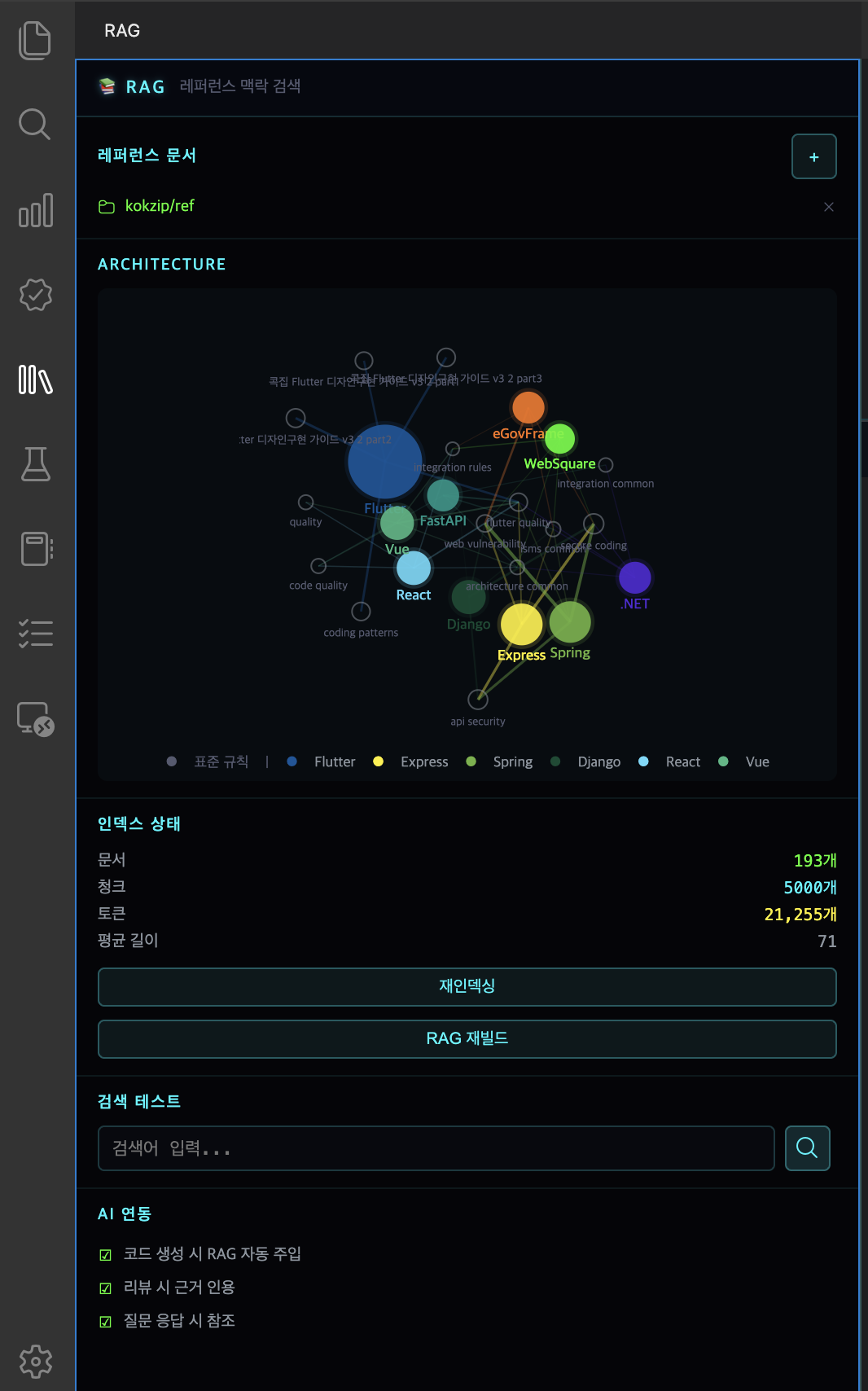
Task: Open the bar chart analytics icon
Action: [35, 210]
